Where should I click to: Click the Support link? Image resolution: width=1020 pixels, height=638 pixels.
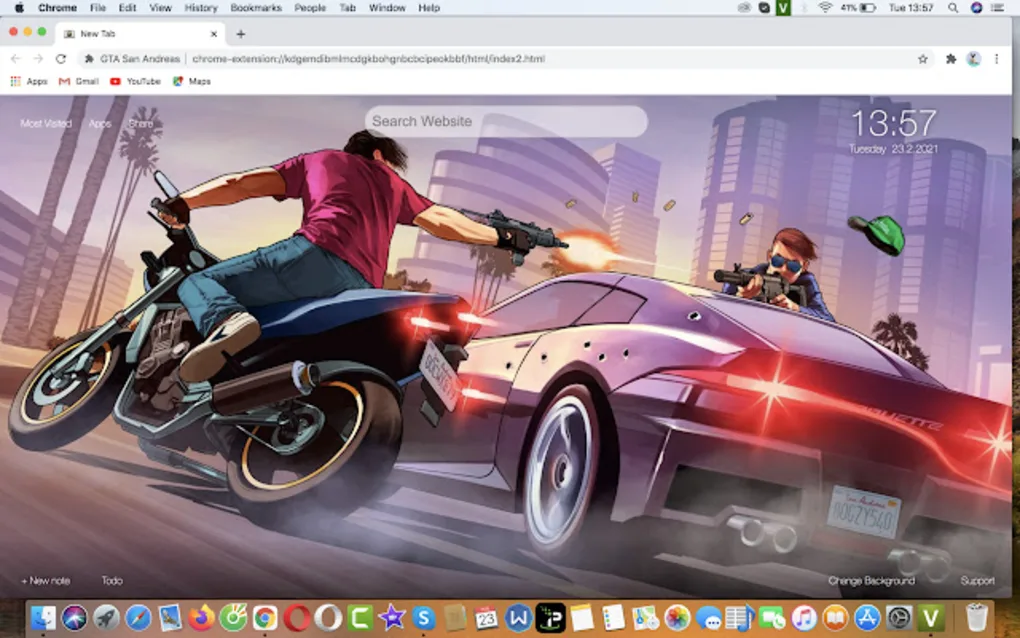coord(977,580)
